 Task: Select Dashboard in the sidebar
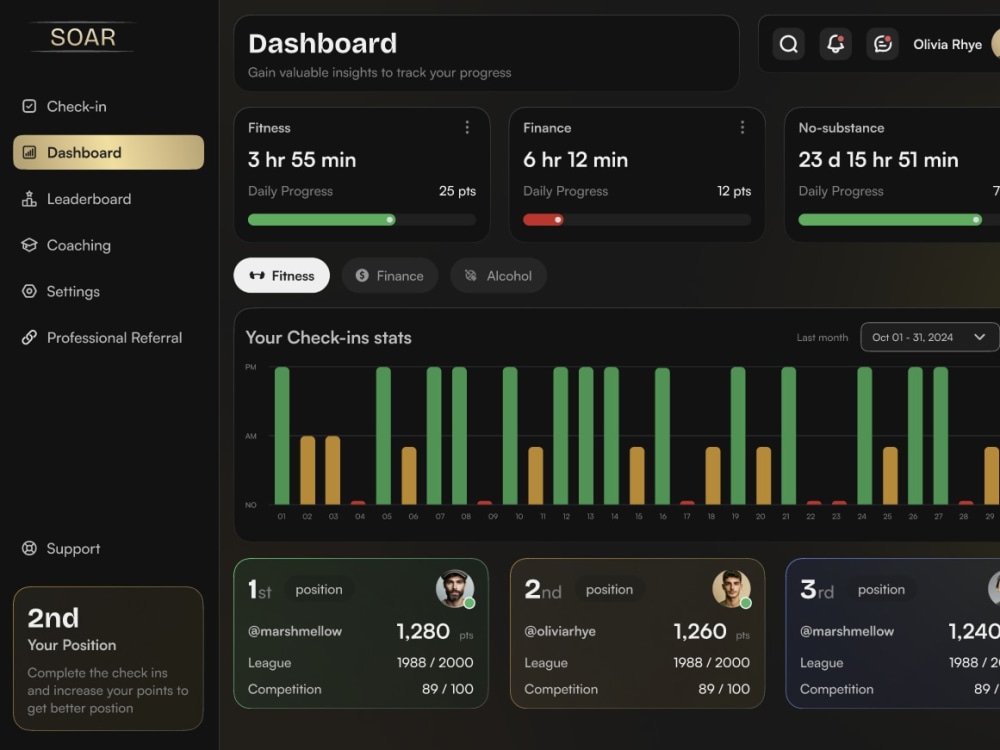point(108,152)
